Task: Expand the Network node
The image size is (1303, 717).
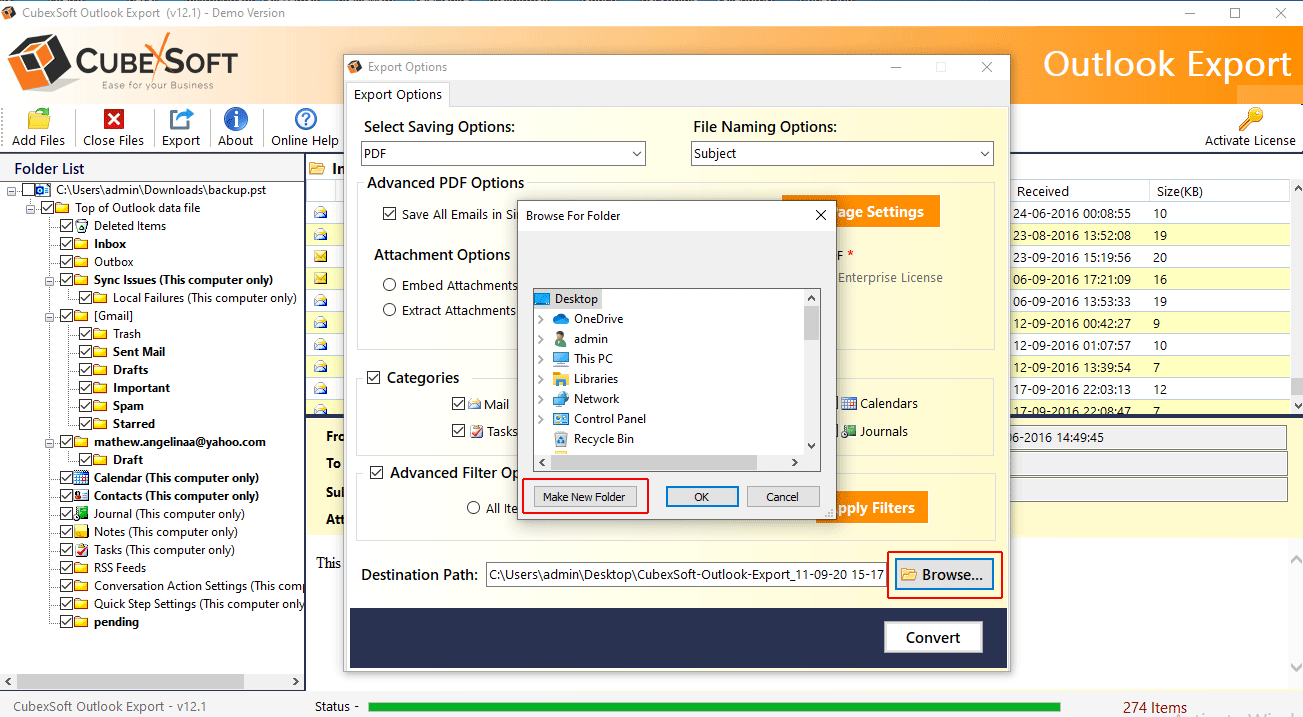Action: (x=541, y=399)
